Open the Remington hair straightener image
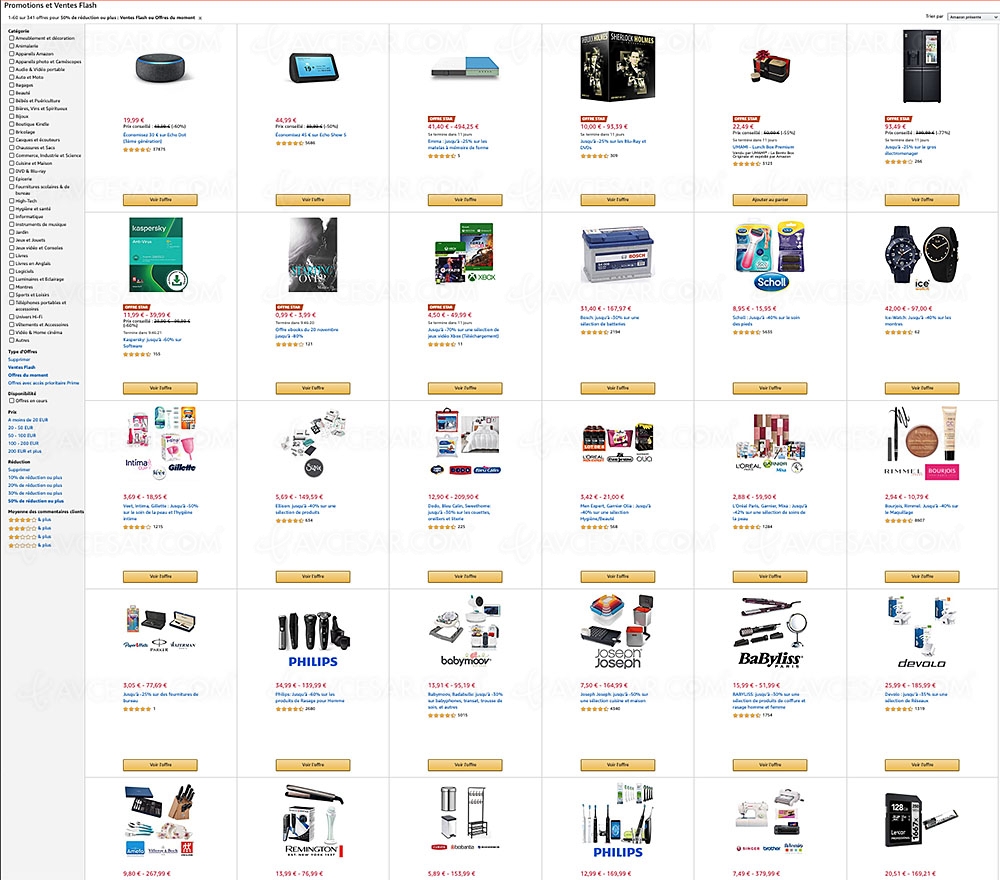 [312, 821]
